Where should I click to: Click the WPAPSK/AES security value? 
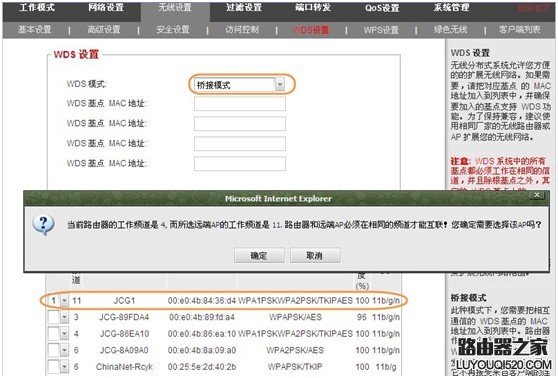pos(295,317)
